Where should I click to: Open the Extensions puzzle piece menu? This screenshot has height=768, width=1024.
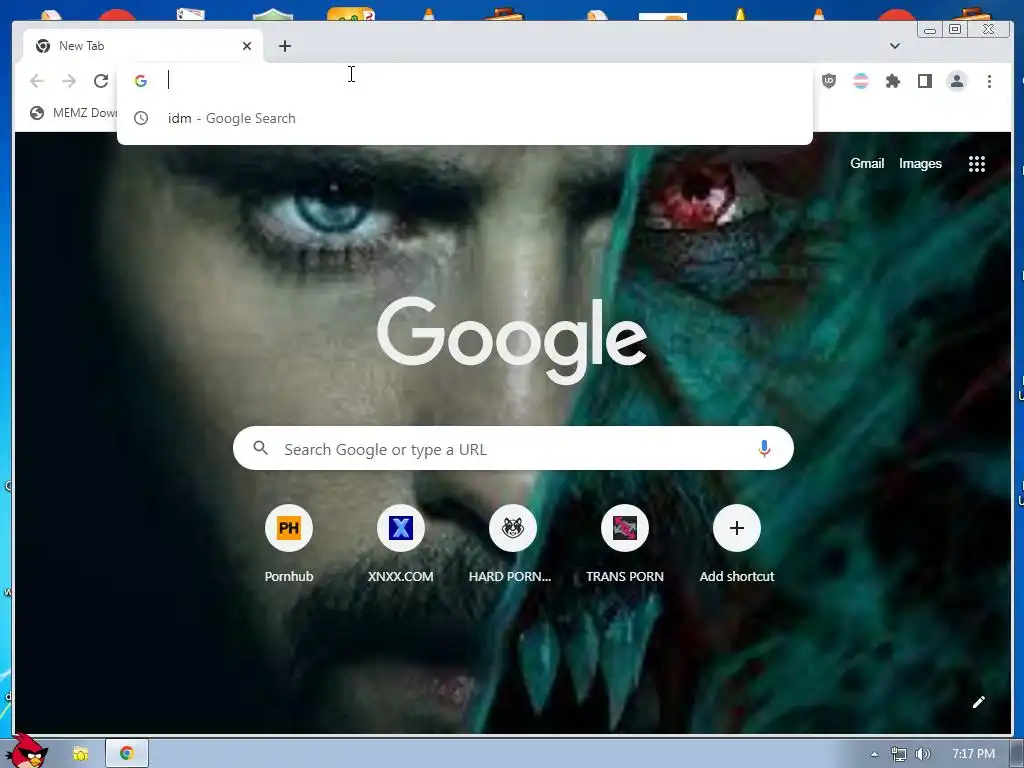tap(892, 81)
